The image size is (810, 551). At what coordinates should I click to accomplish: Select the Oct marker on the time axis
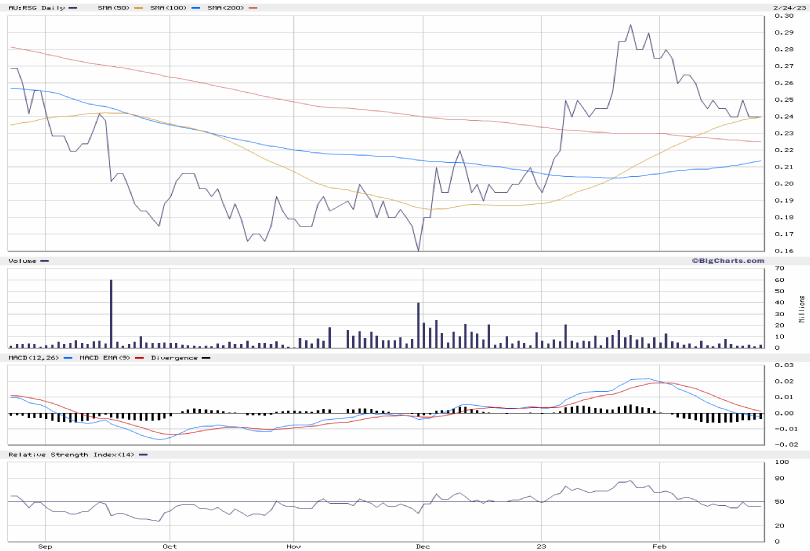169,547
